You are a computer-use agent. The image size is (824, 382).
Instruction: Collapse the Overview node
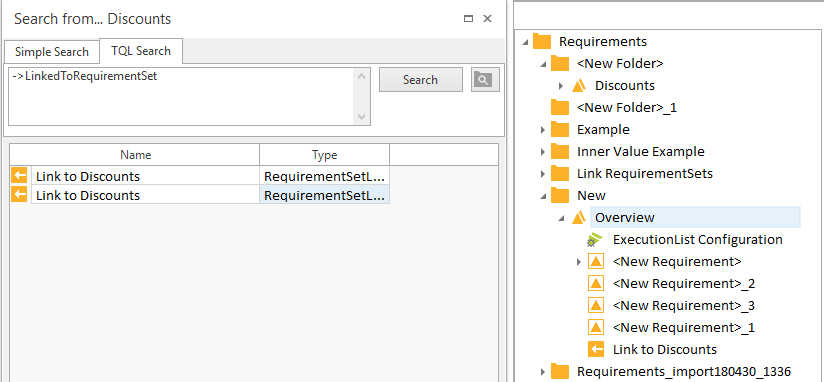(x=561, y=218)
